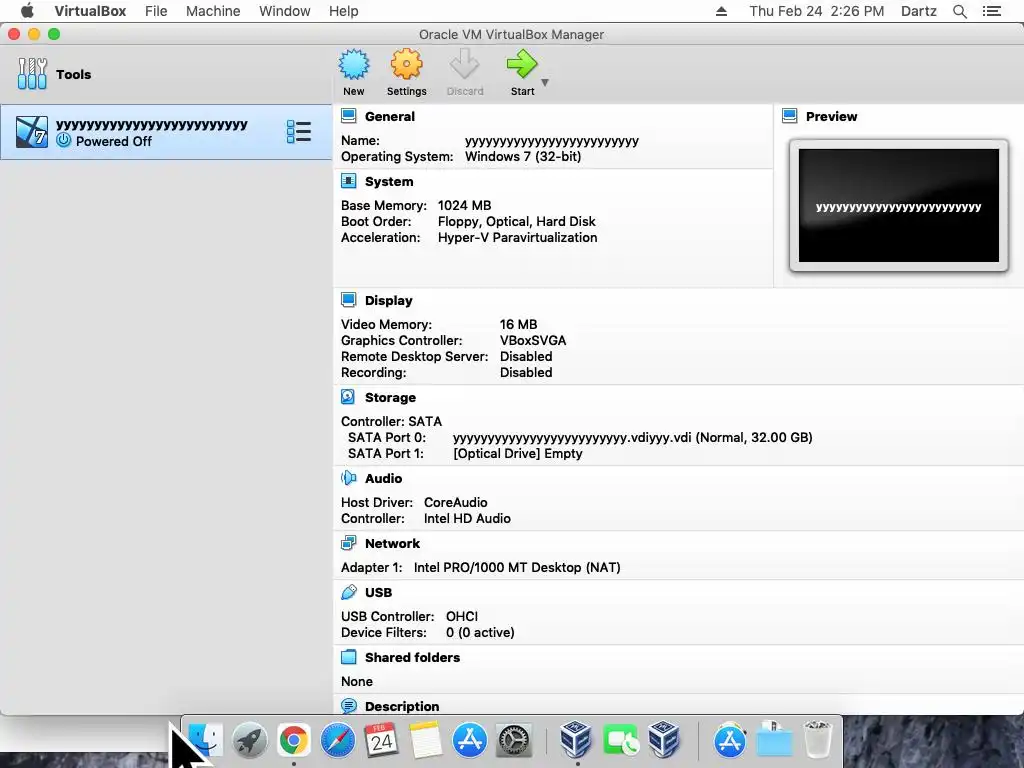
Task: Click Intel PRO/1000 MT Desktop (NAT) adapter
Action: tap(517, 568)
